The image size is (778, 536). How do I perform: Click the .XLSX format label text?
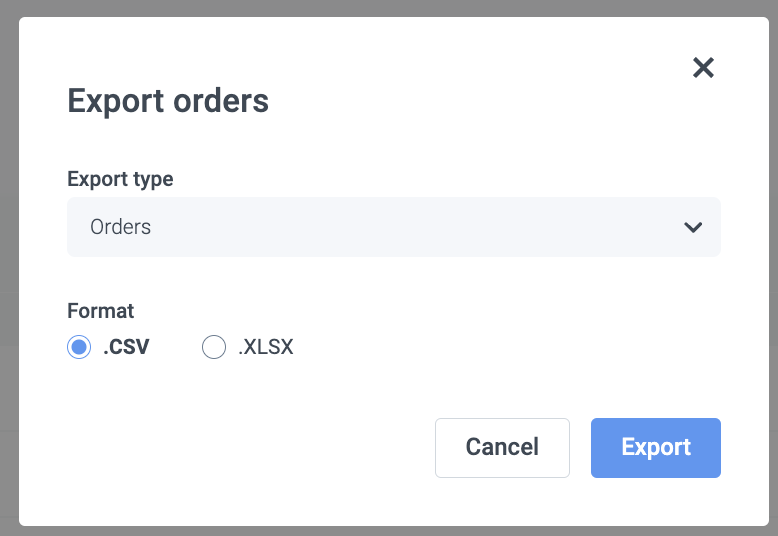[x=265, y=348]
